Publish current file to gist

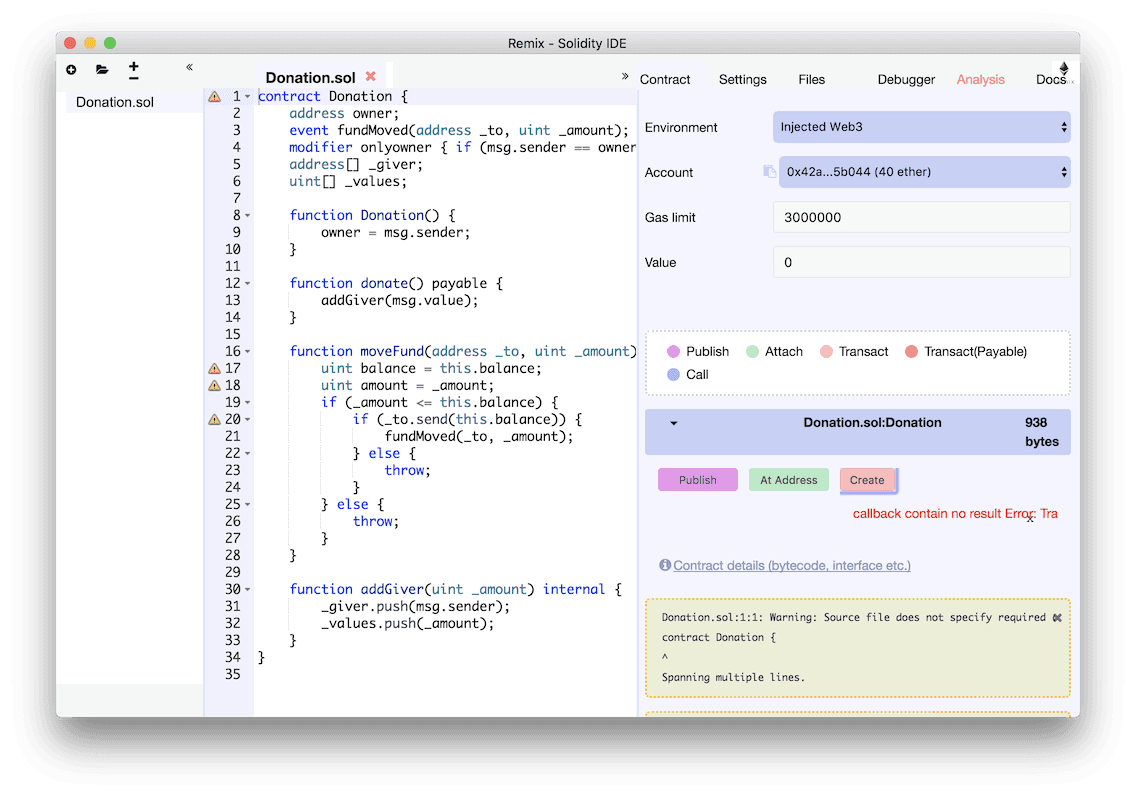(x=133, y=70)
